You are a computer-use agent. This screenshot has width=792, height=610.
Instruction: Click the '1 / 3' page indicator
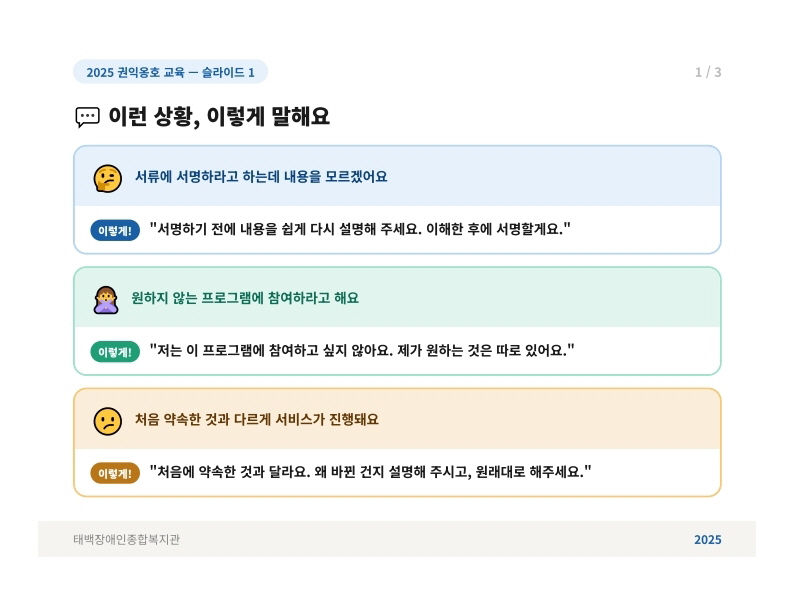point(708,72)
